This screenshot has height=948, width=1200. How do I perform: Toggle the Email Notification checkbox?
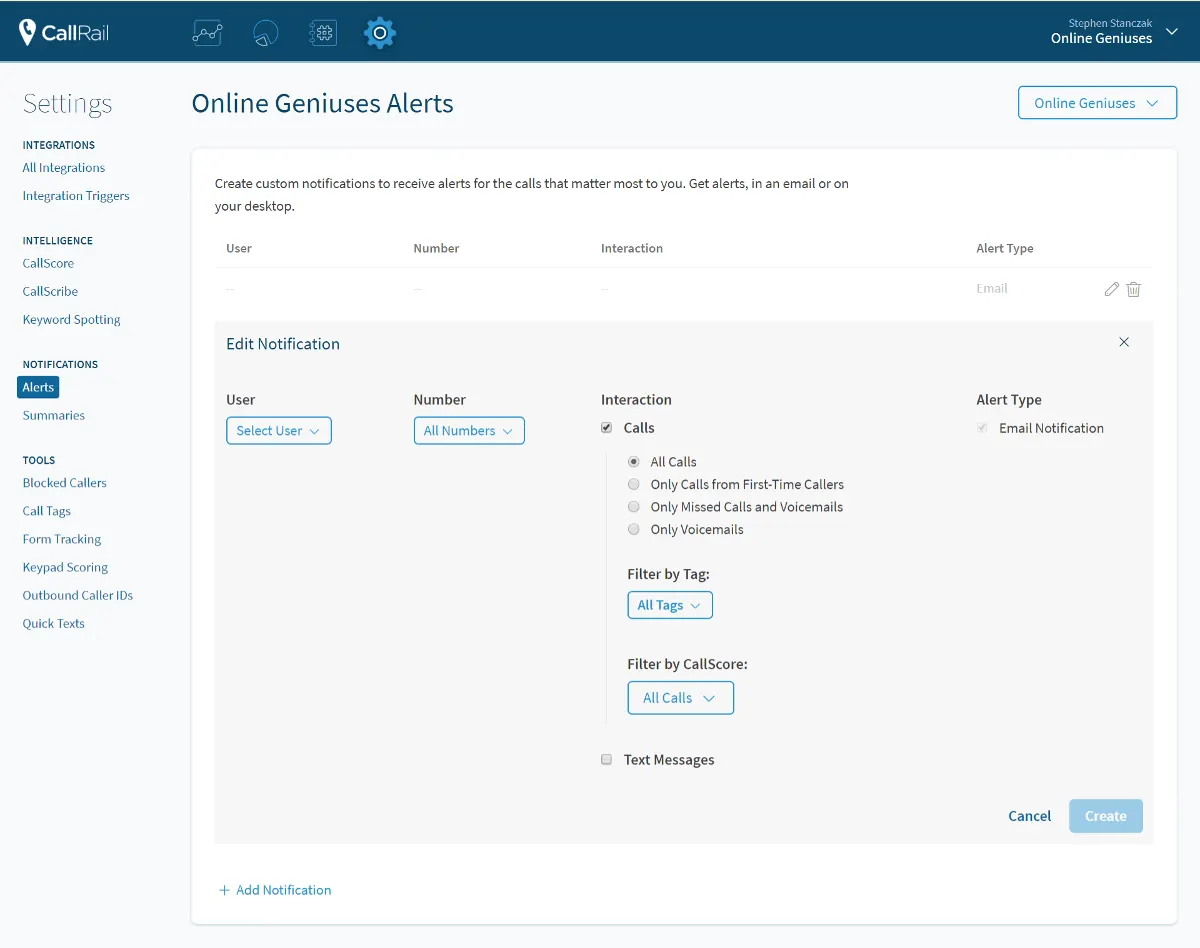(982, 428)
